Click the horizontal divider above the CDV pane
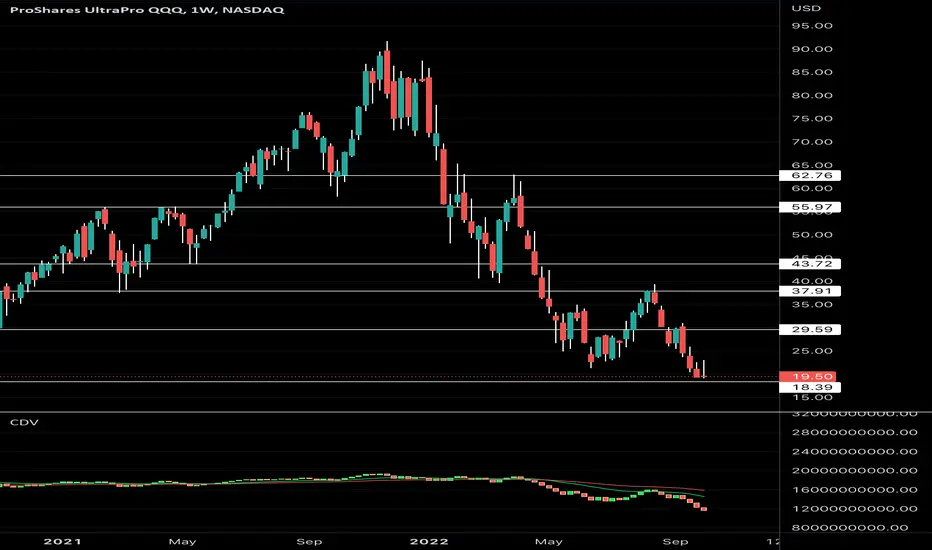 466,412
